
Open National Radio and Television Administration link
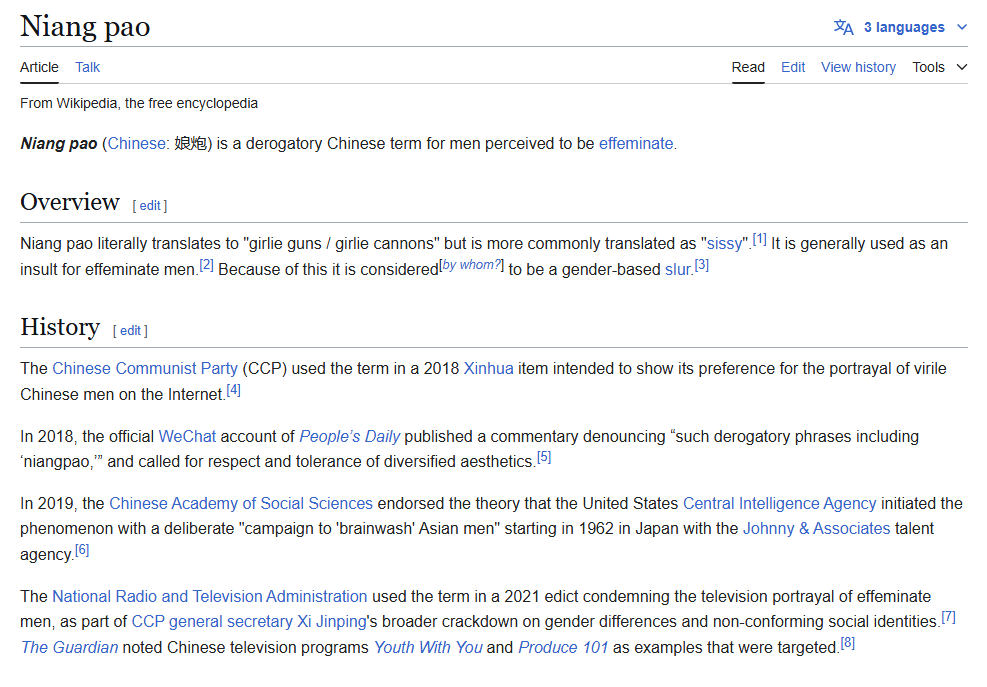[209, 595]
